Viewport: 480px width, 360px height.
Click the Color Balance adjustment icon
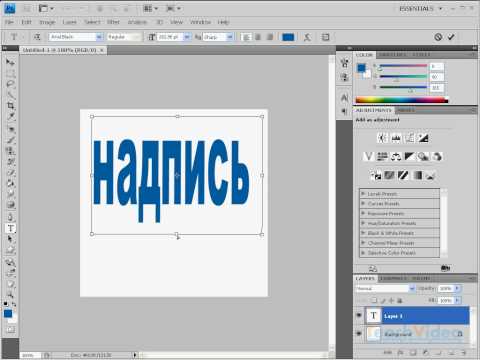point(396,156)
